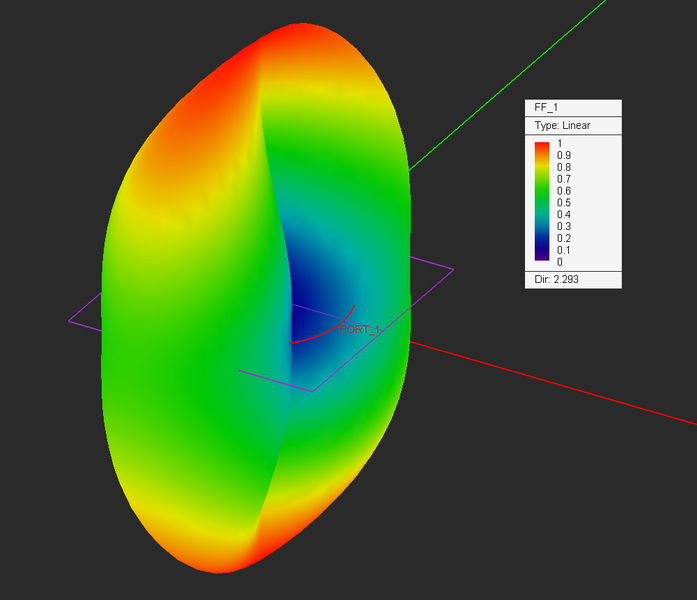Click the legend value 0.5 label

(x=563, y=203)
